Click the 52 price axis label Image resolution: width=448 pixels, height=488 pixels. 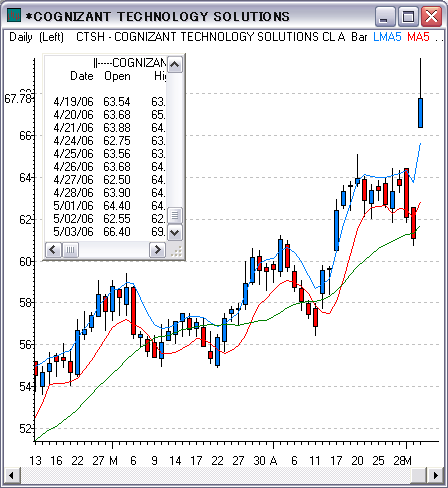pyautogui.click(x=25, y=429)
